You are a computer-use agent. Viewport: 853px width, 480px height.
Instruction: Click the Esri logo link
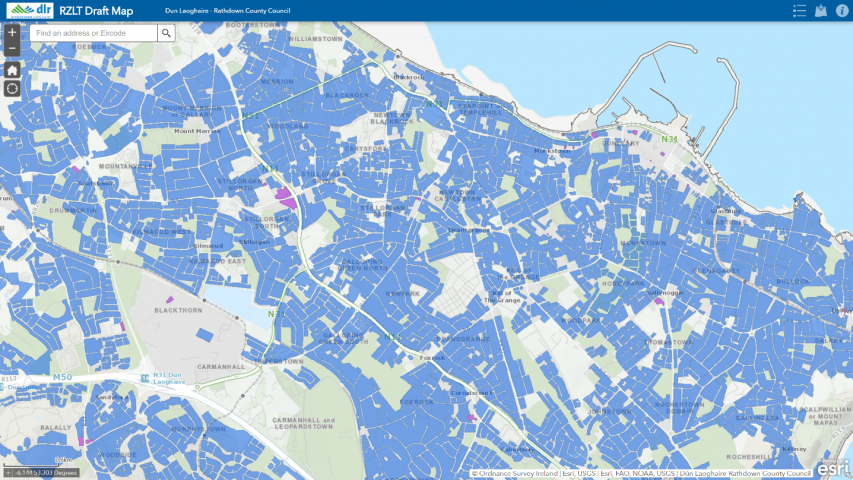tap(833, 467)
